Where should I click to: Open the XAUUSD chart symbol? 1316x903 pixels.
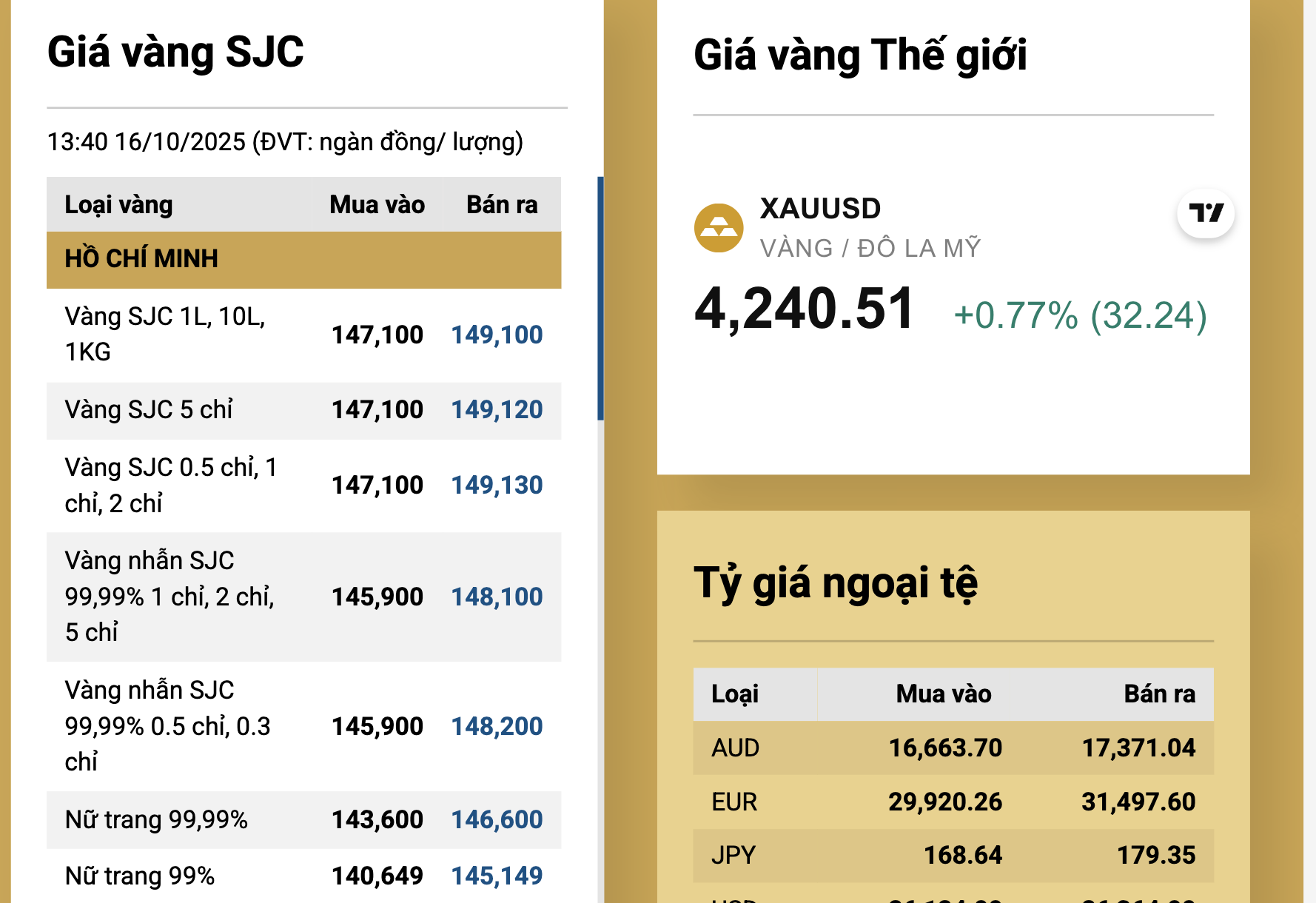(x=817, y=209)
